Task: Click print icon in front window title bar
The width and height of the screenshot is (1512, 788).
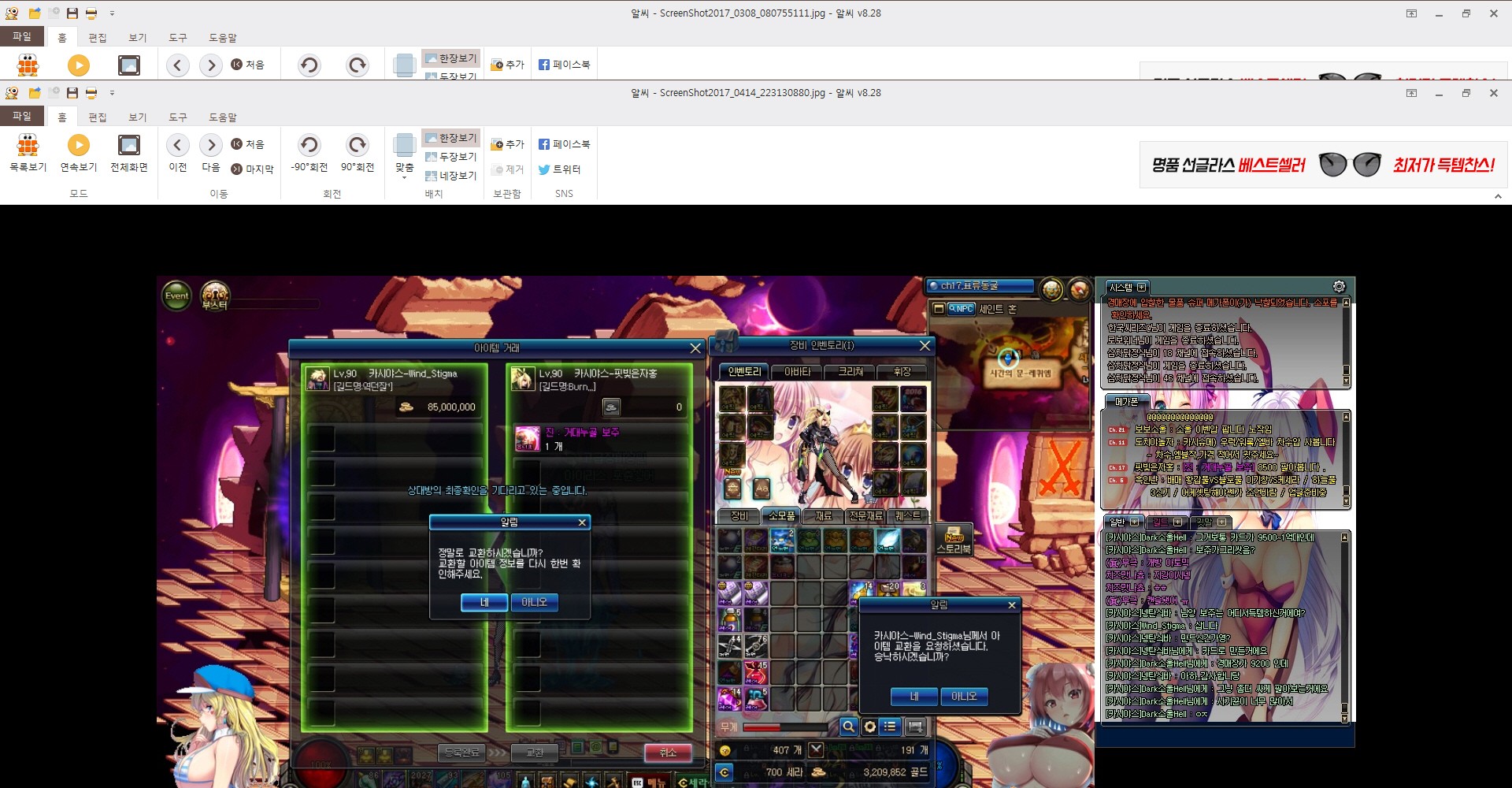Action: coord(91,93)
